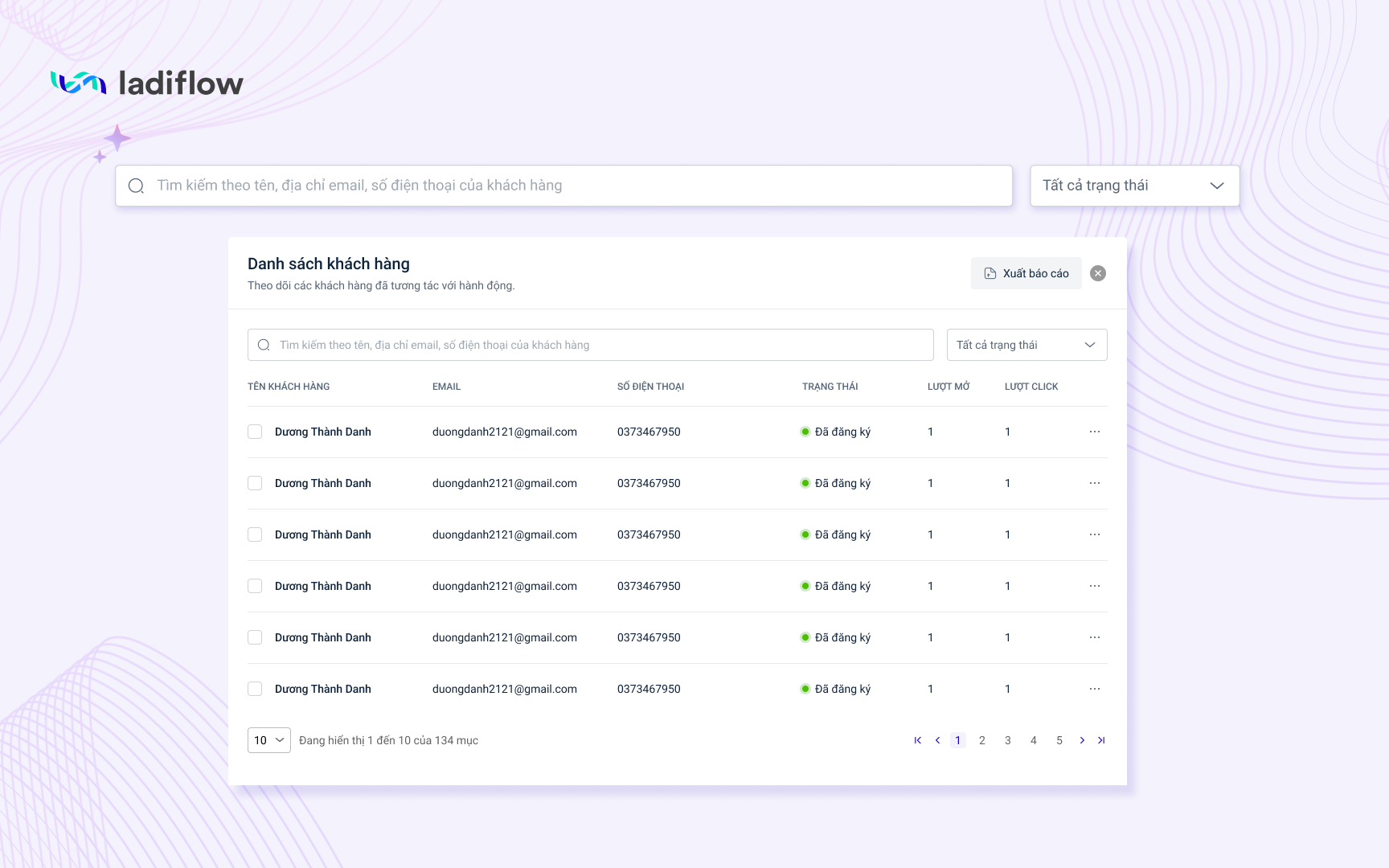Switch to page 5 in pagination

[1059, 740]
